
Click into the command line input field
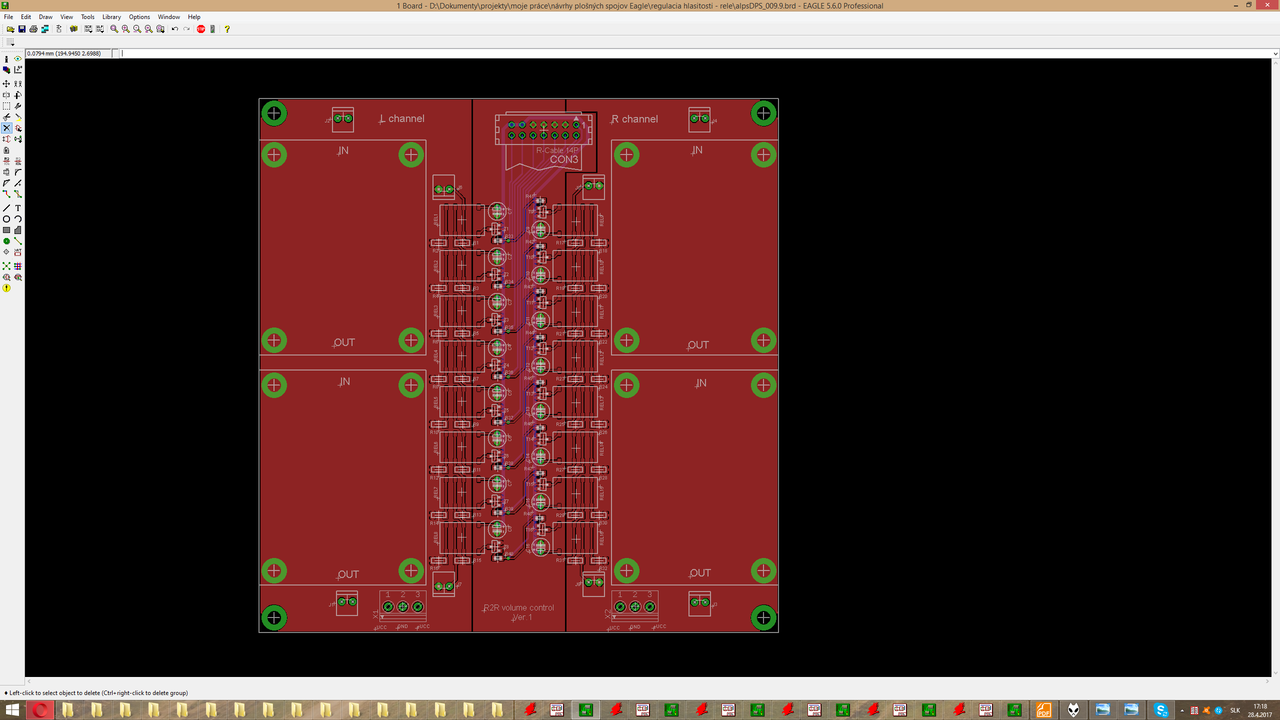700,53
